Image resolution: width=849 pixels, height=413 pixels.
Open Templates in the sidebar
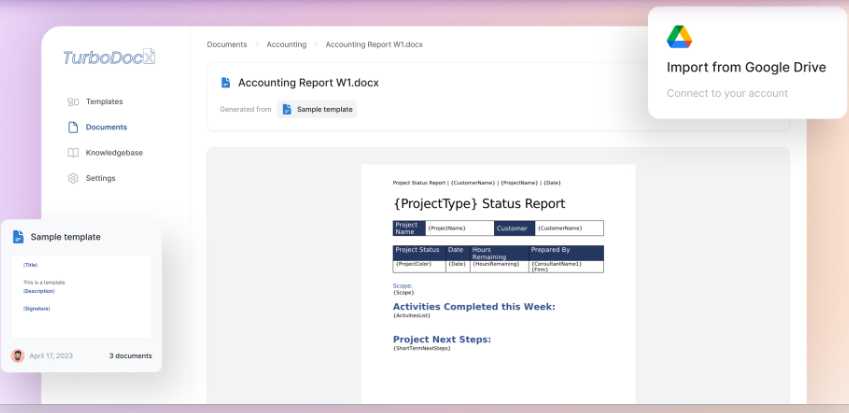coord(104,102)
